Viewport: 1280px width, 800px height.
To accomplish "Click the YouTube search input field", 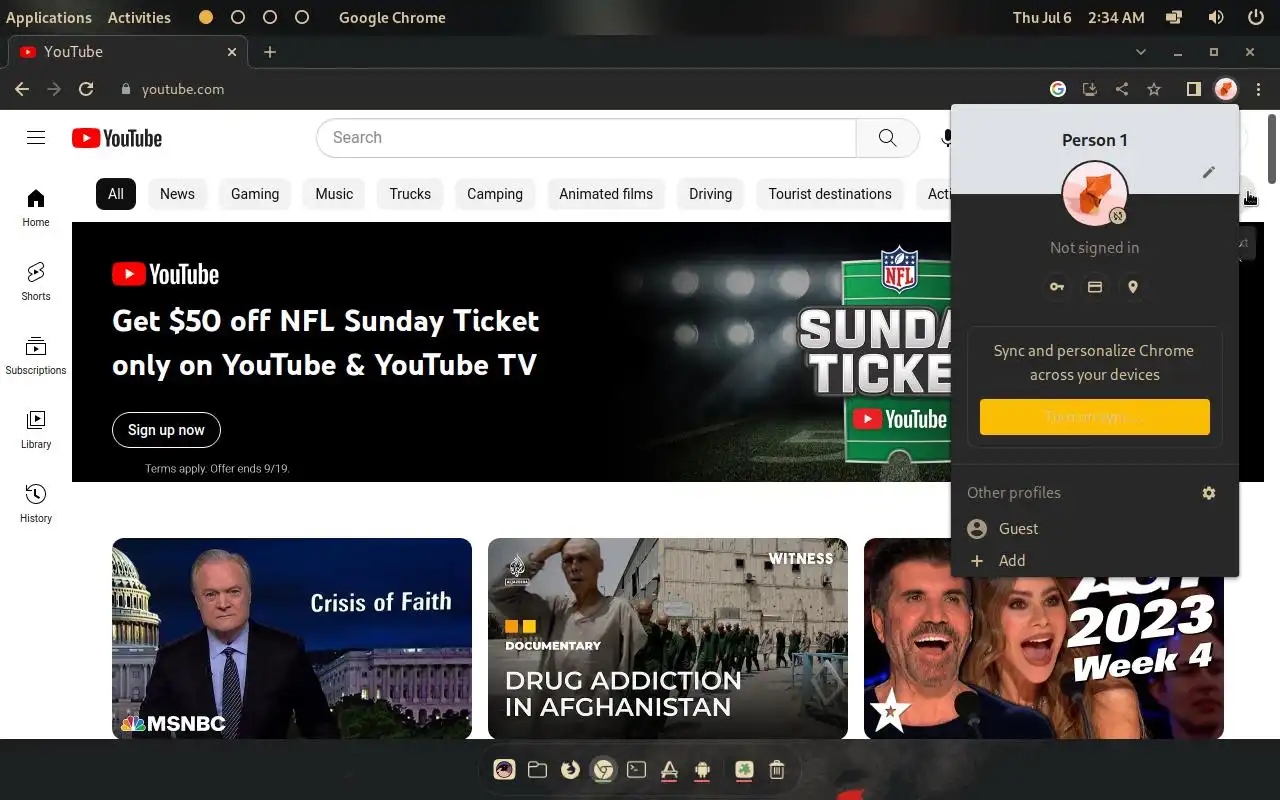I will coord(586,138).
